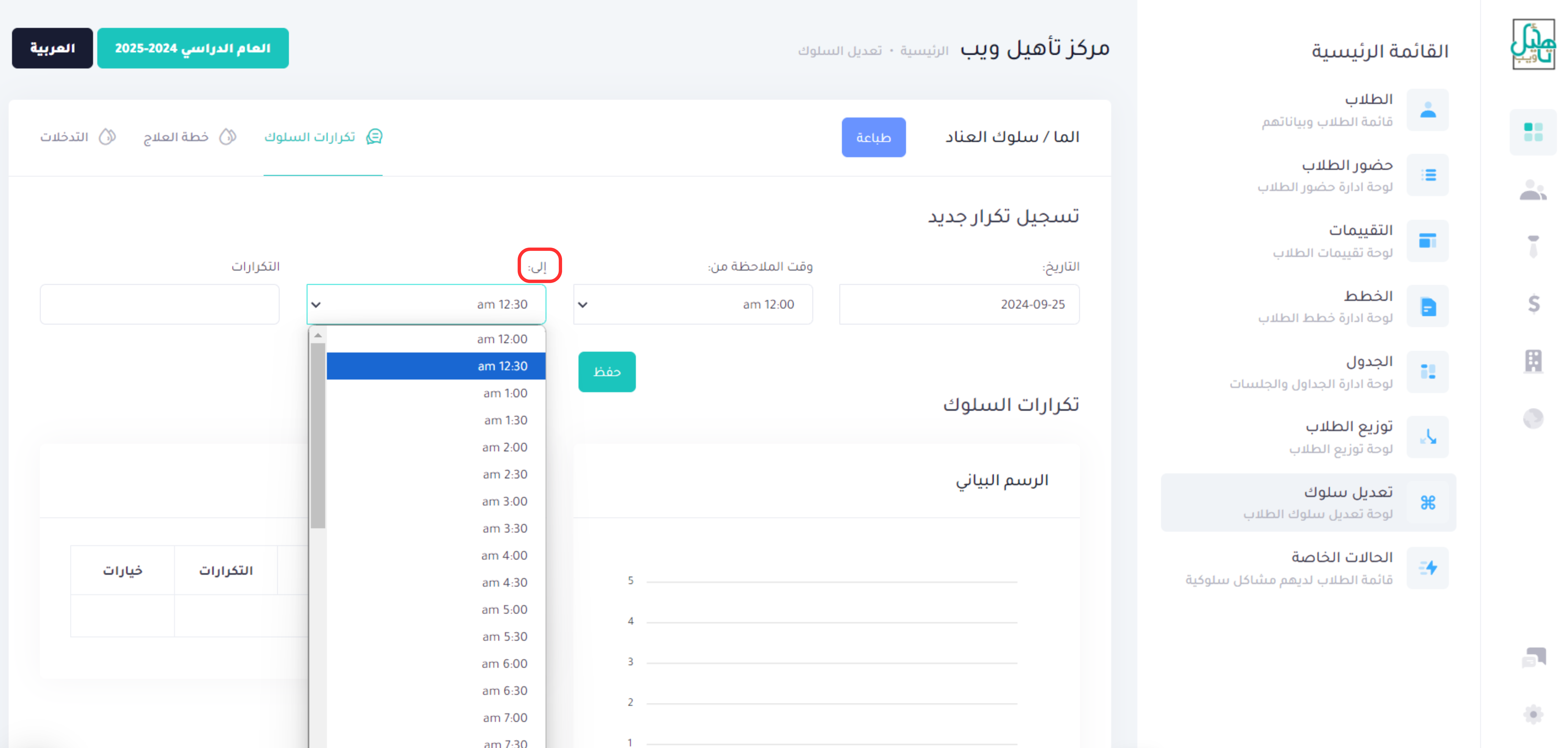This screenshot has height=748, width=1568.
Task: Select 1:30 am option
Action: pyautogui.click(x=436, y=420)
